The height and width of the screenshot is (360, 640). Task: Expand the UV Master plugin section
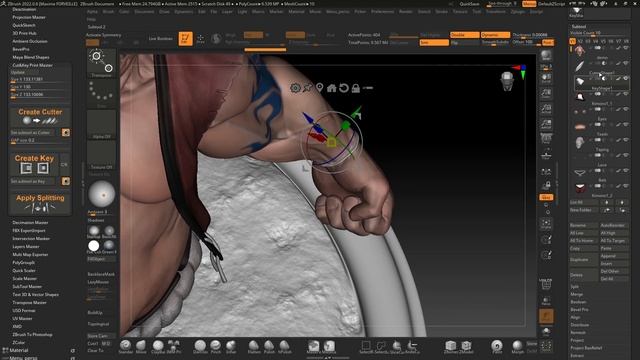coord(22,318)
